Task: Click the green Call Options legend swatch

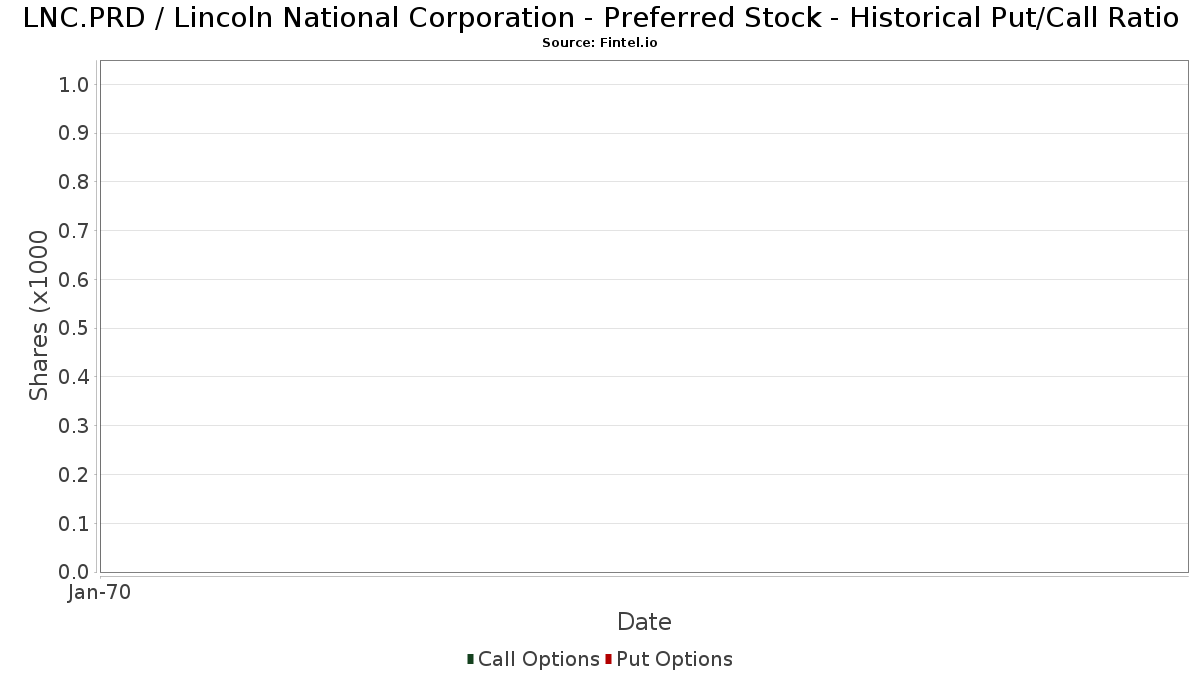Action: point(470,659)
